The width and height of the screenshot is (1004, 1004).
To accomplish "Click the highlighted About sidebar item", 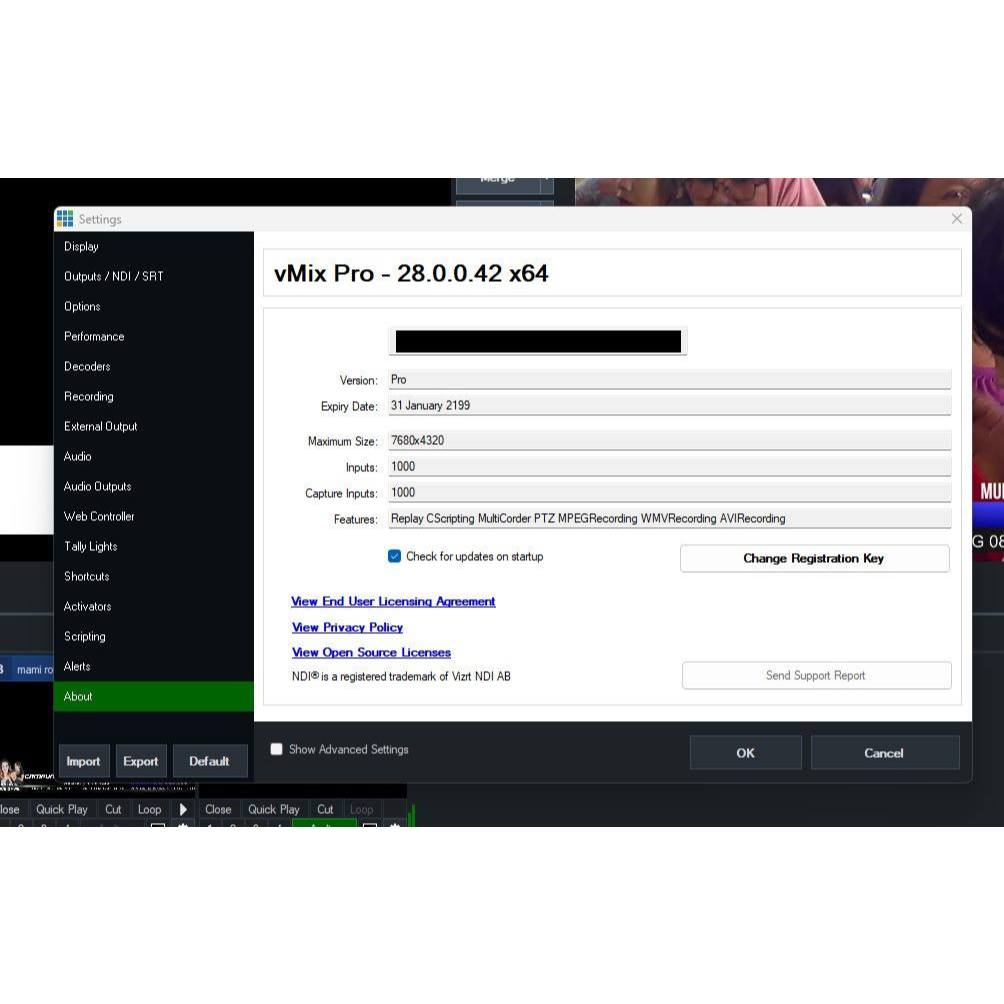I will pyautogui.click(x=154, y=697).
